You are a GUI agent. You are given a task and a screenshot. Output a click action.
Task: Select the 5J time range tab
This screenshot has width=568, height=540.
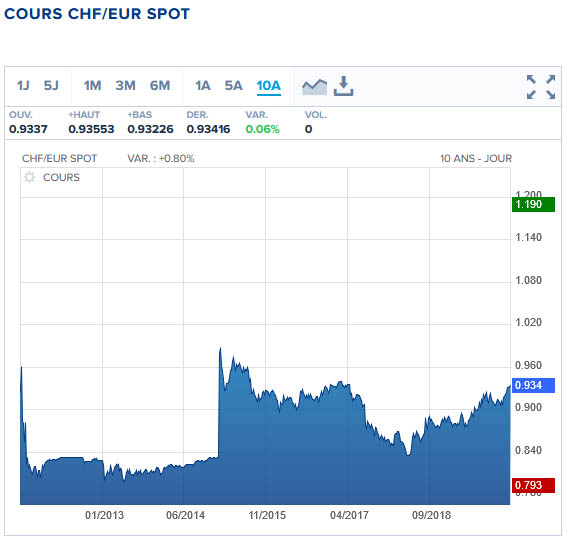click(x=51, y=86)
